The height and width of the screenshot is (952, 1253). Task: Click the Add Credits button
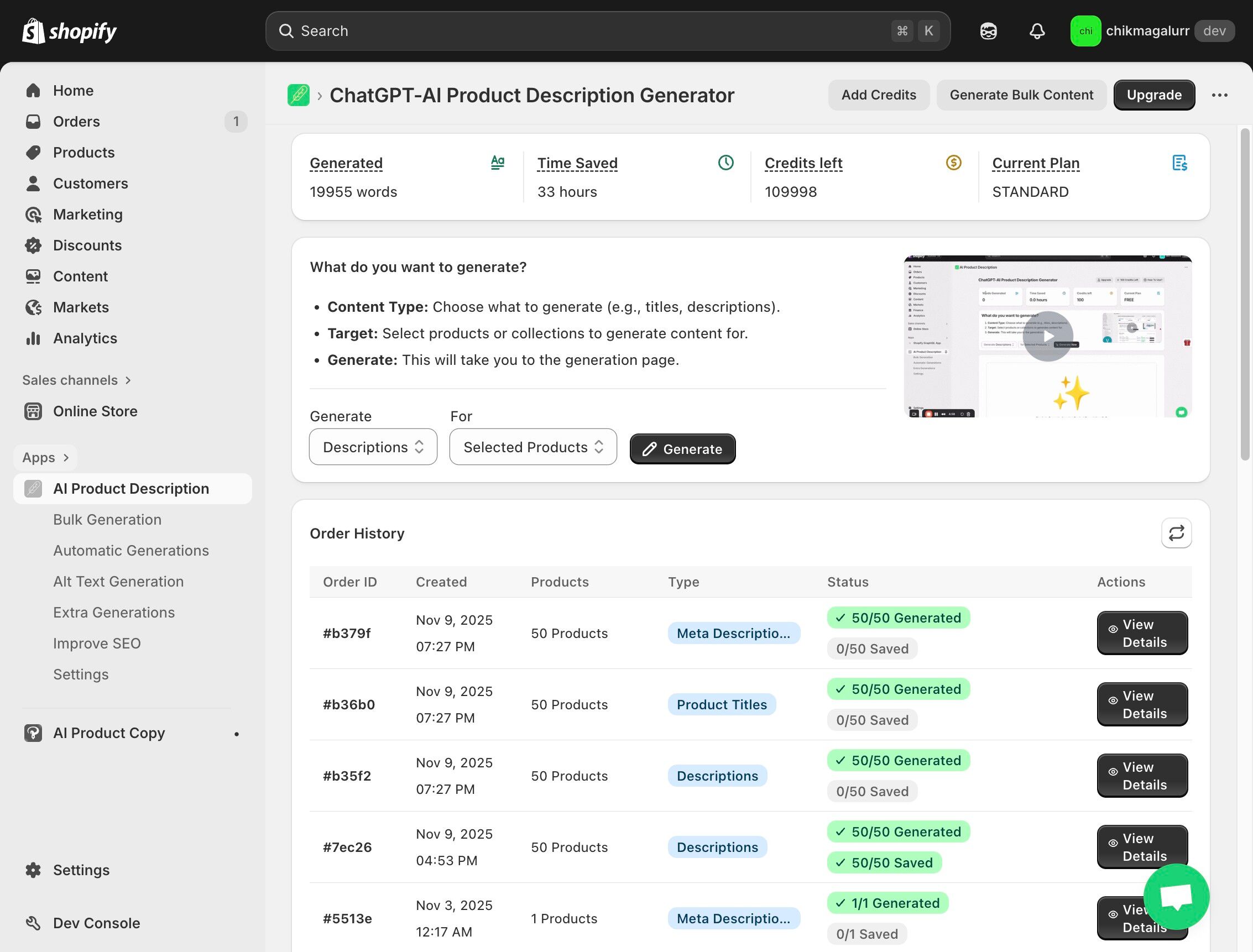coord(879,95)
